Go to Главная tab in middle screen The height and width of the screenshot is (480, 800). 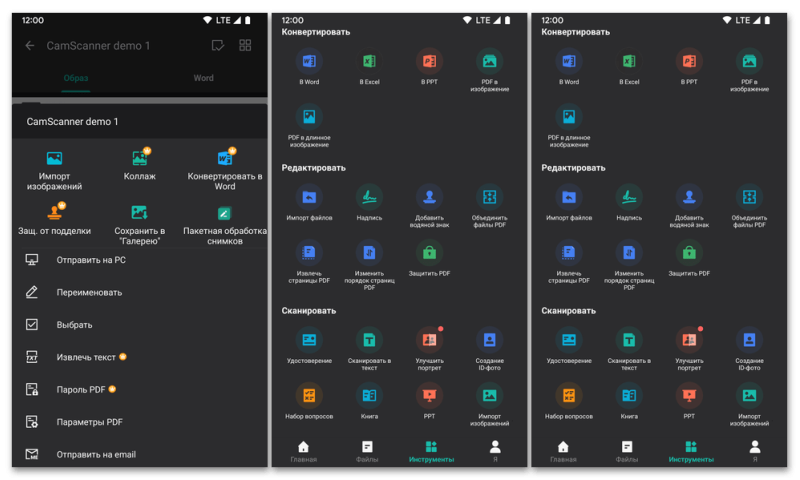click(304, 451)
